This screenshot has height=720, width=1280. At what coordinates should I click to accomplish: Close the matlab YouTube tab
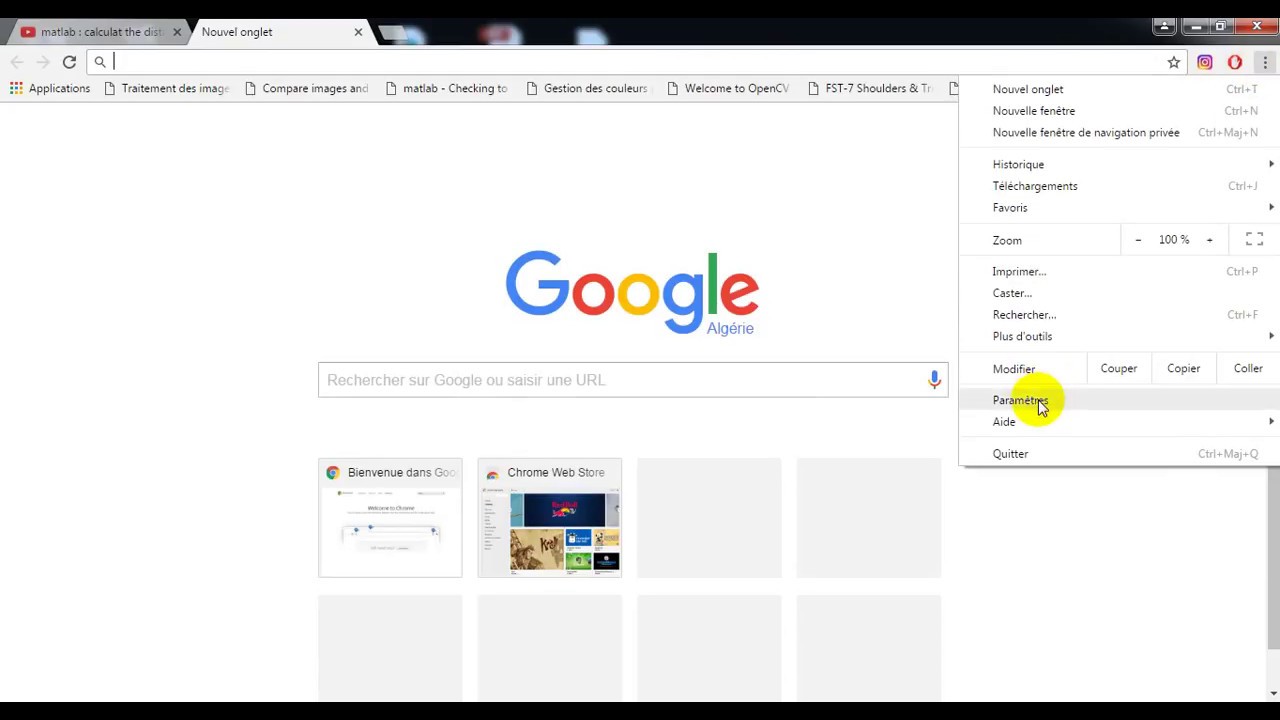tap(177, 32)
